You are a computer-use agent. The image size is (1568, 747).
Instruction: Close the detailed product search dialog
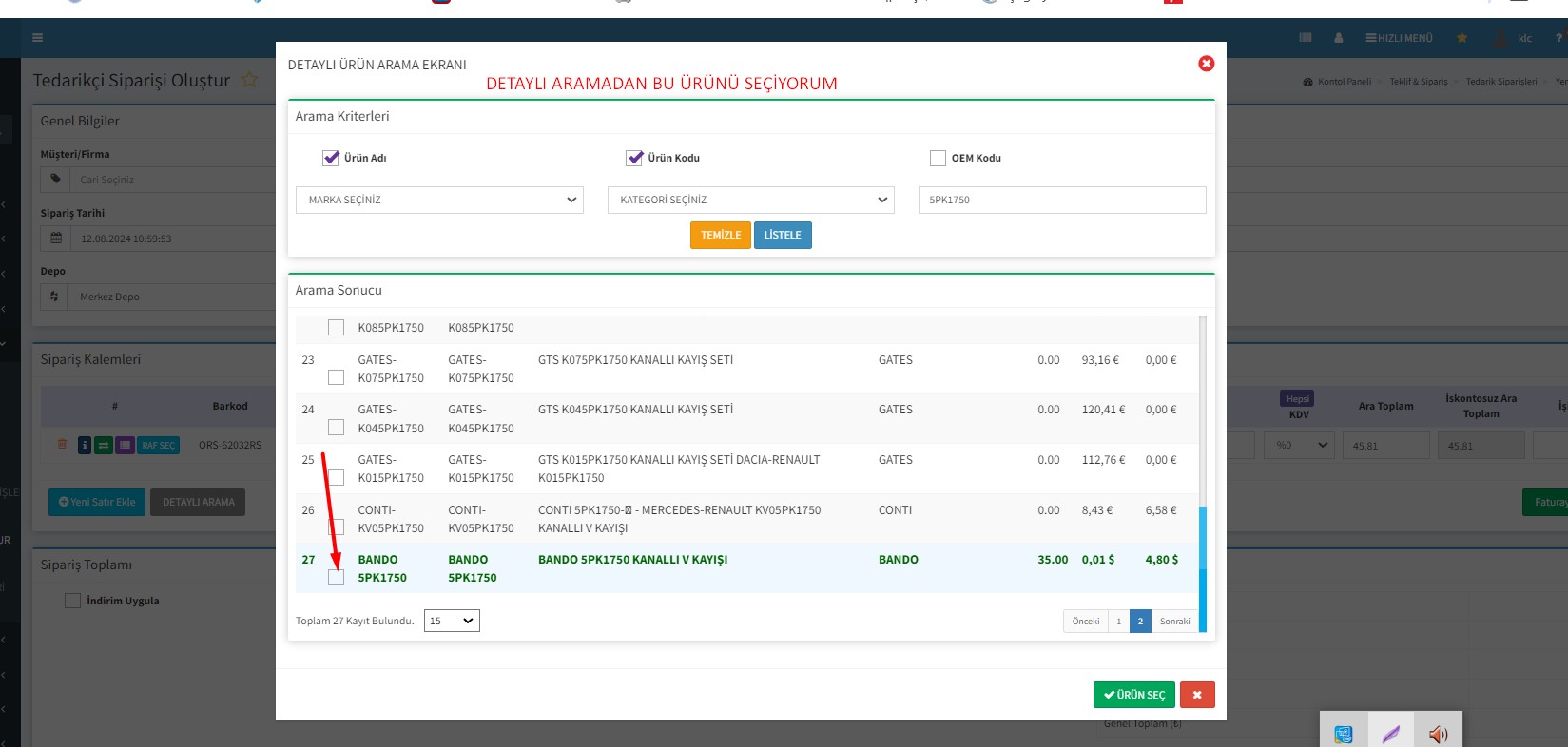point(1206,64)
